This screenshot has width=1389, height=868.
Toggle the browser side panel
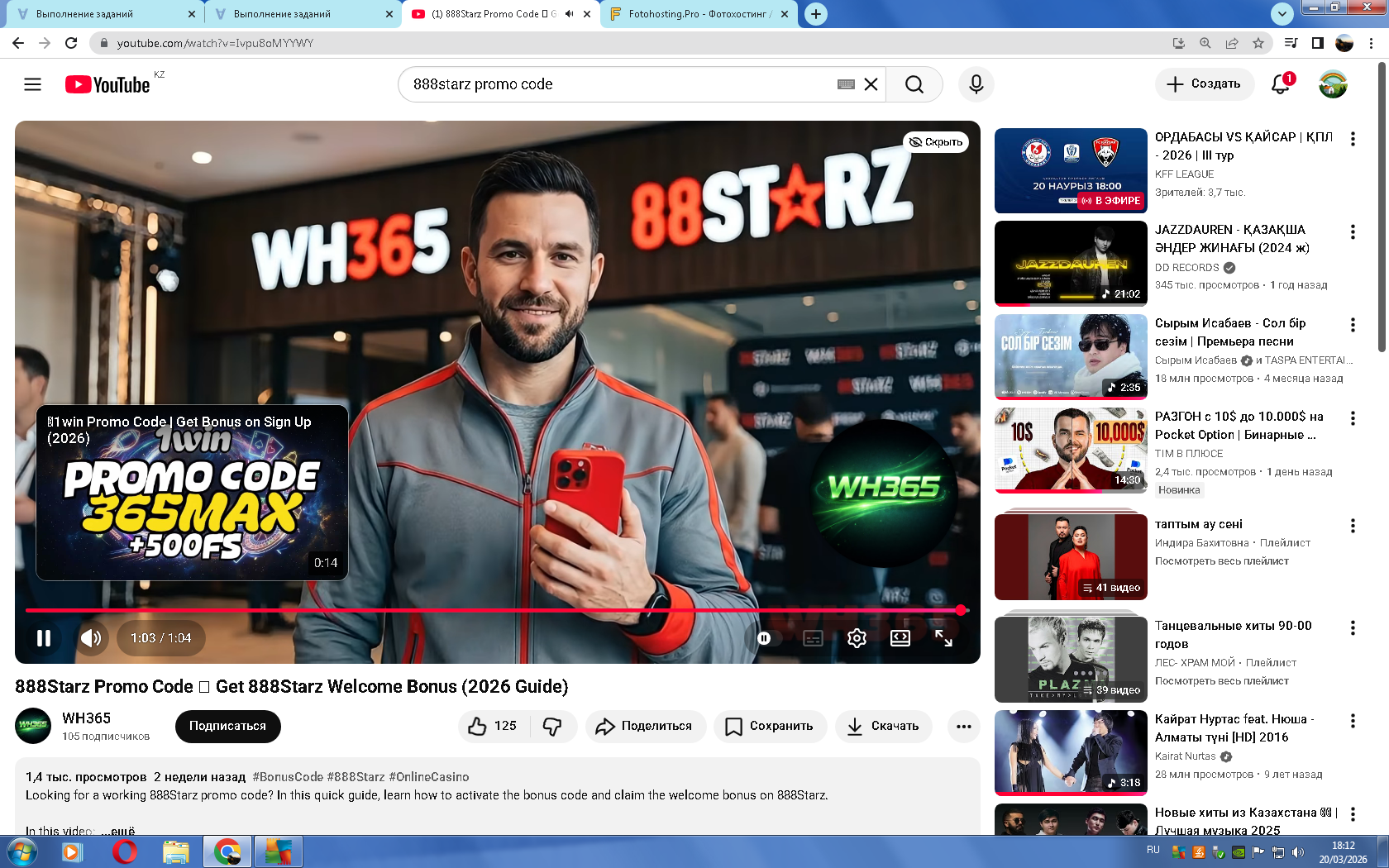(1318, 43)
